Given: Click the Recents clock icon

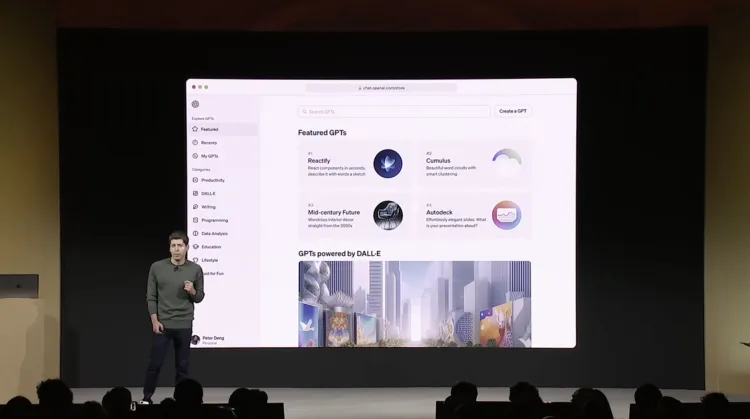Looking at the screenshot, I should pyautogui.click(x=195, y=143).
